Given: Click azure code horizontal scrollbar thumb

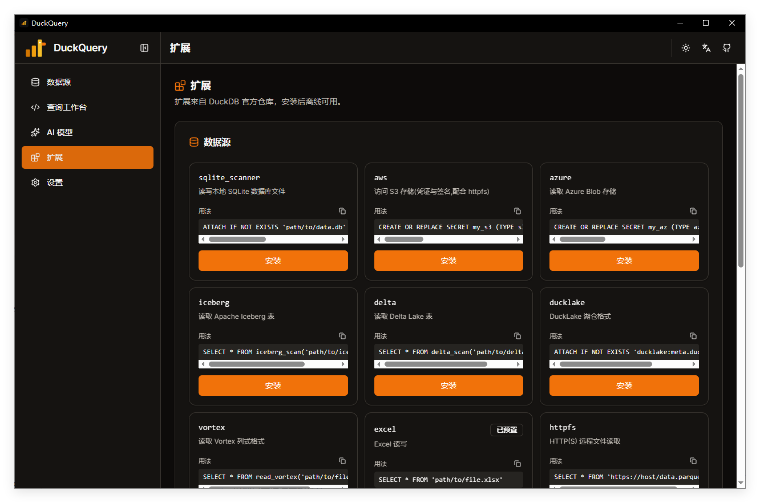Looking at the screenshot, I should tap(583, 239).
